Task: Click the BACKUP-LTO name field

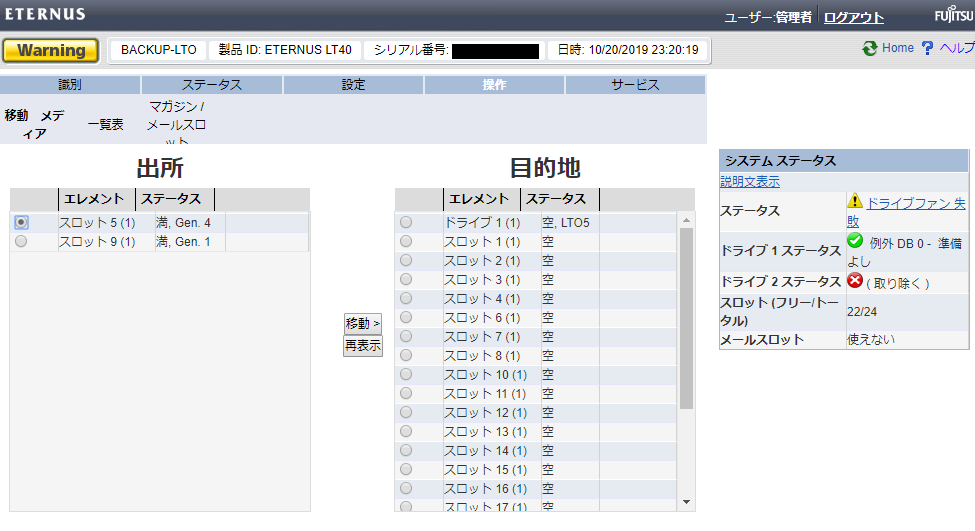Action: (159, 50)
